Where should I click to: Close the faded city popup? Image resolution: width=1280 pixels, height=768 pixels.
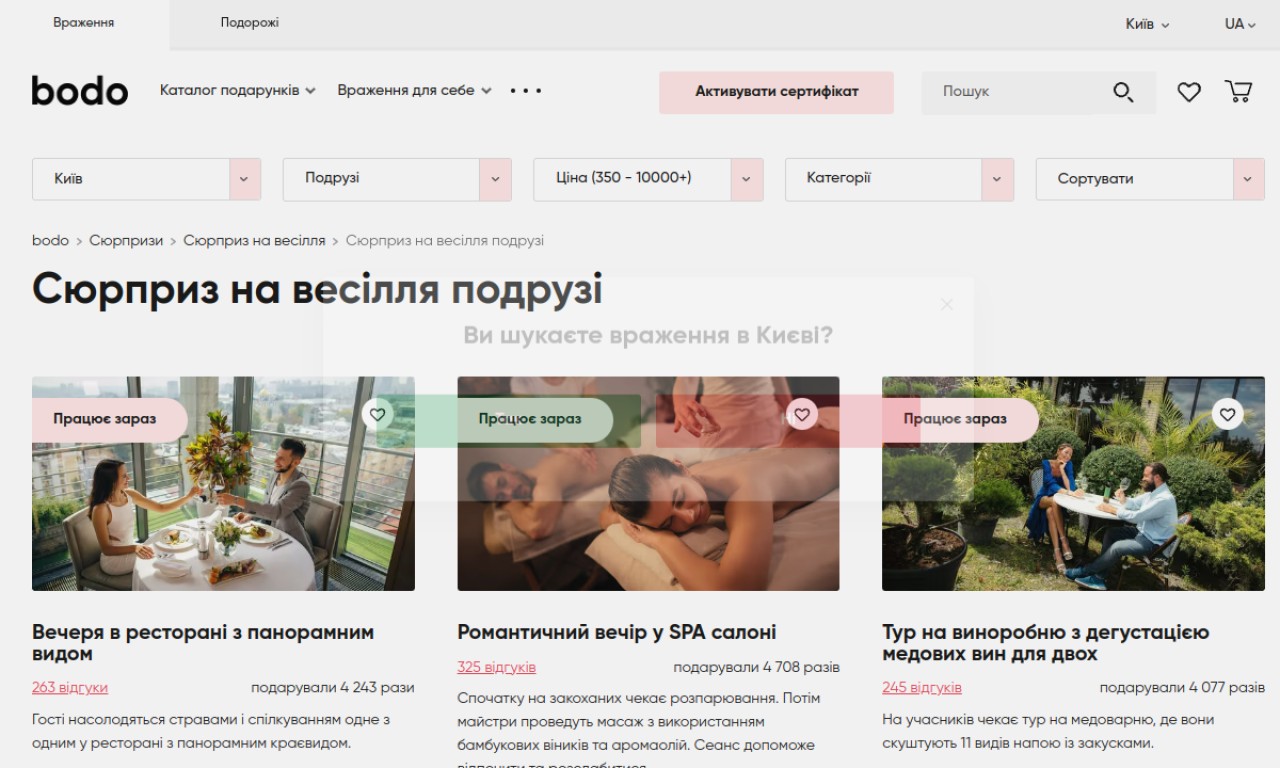pos(946,304)
